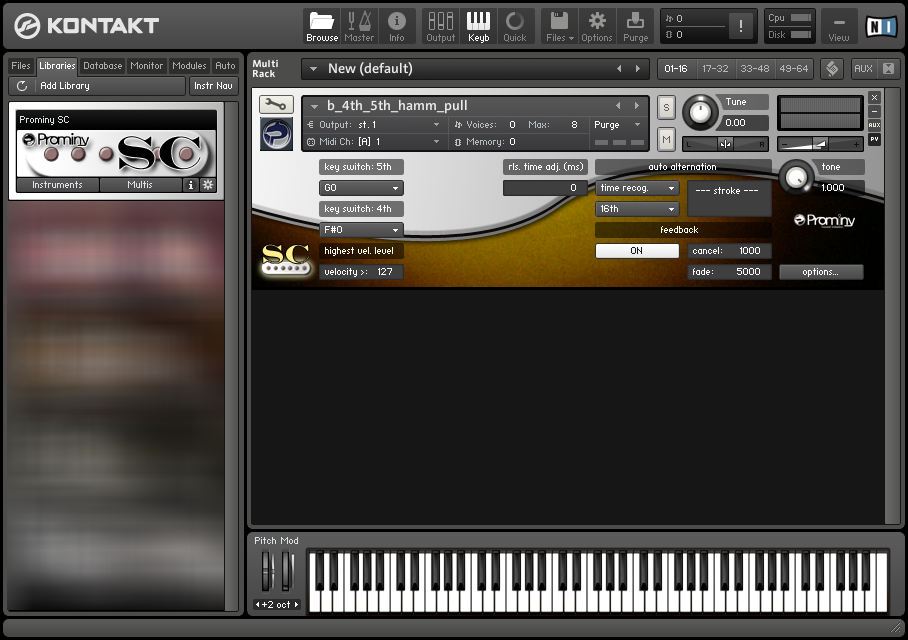Open the Output st. 1 dropdown
This screenshot has width=908, height=640.
[374, 125]
